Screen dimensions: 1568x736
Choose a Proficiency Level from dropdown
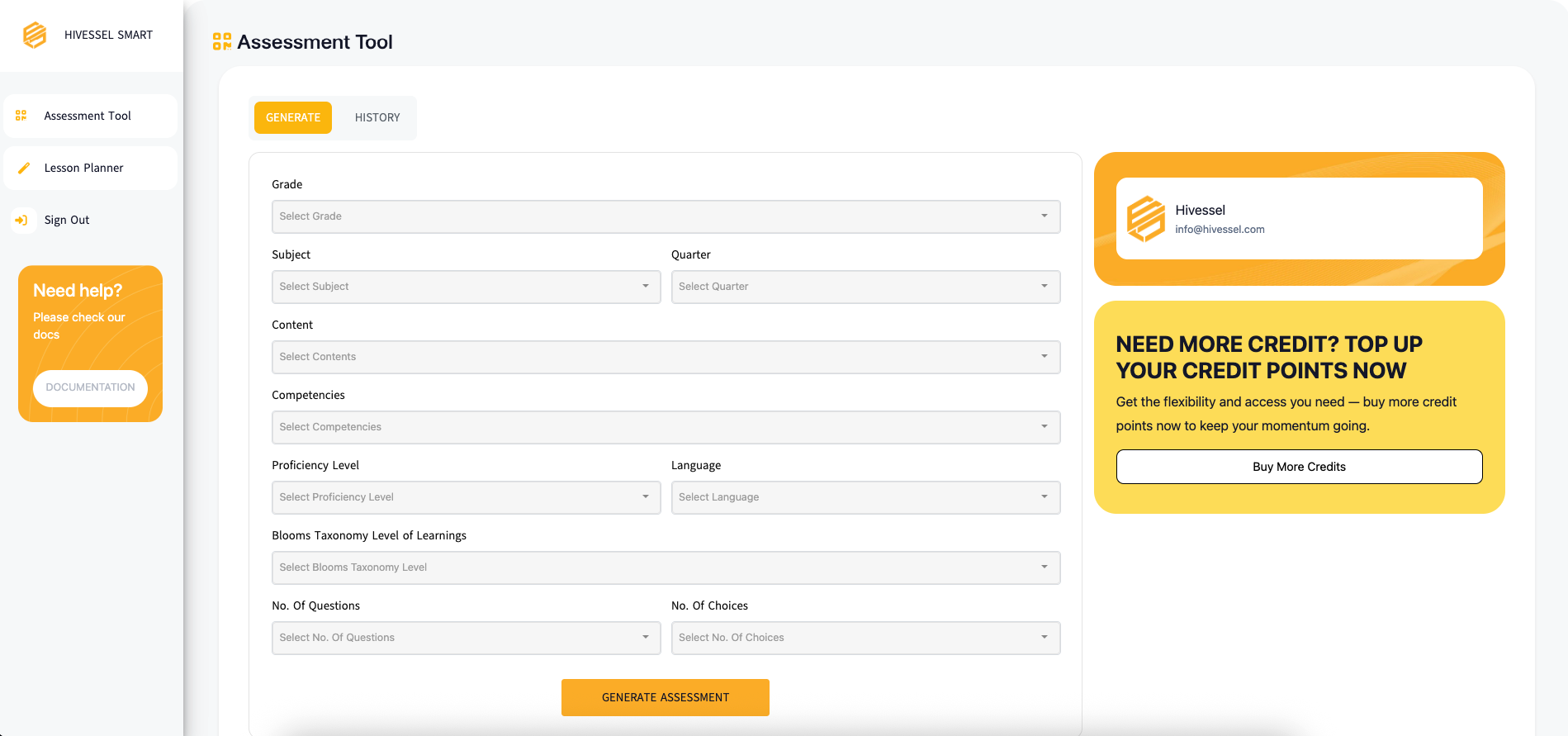click(466, 497)
